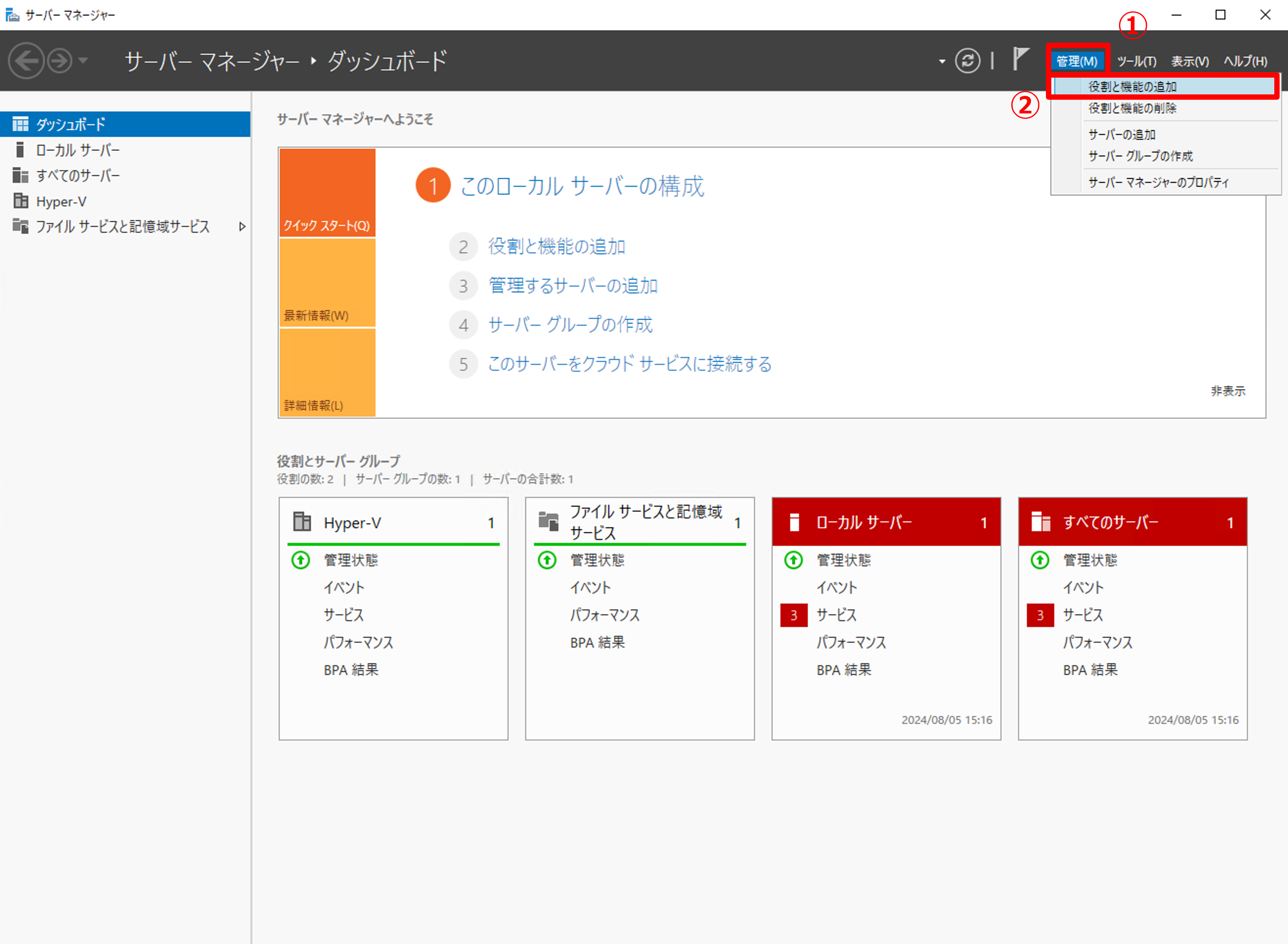The image size is (1288, 944).
Task: Click すべてのサーバー 管理状態 status icon
Action: [x=1039, y=560]
